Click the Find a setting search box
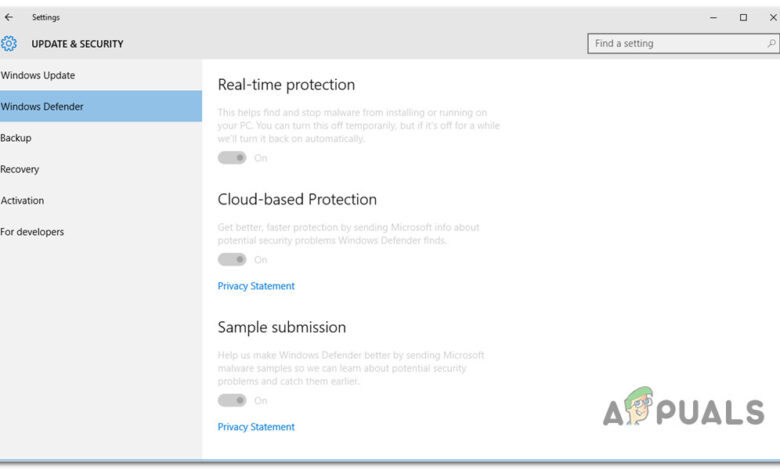780x470 pixels. point(675,44)
